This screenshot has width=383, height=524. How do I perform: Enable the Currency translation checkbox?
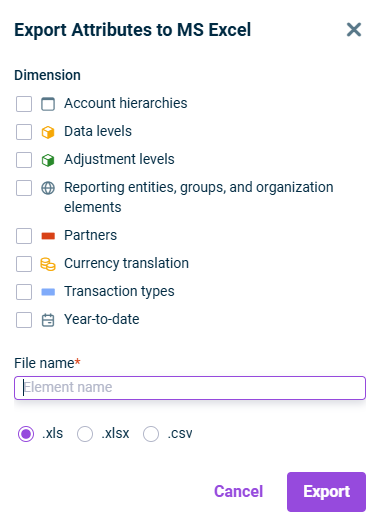(x=24, y=264)
